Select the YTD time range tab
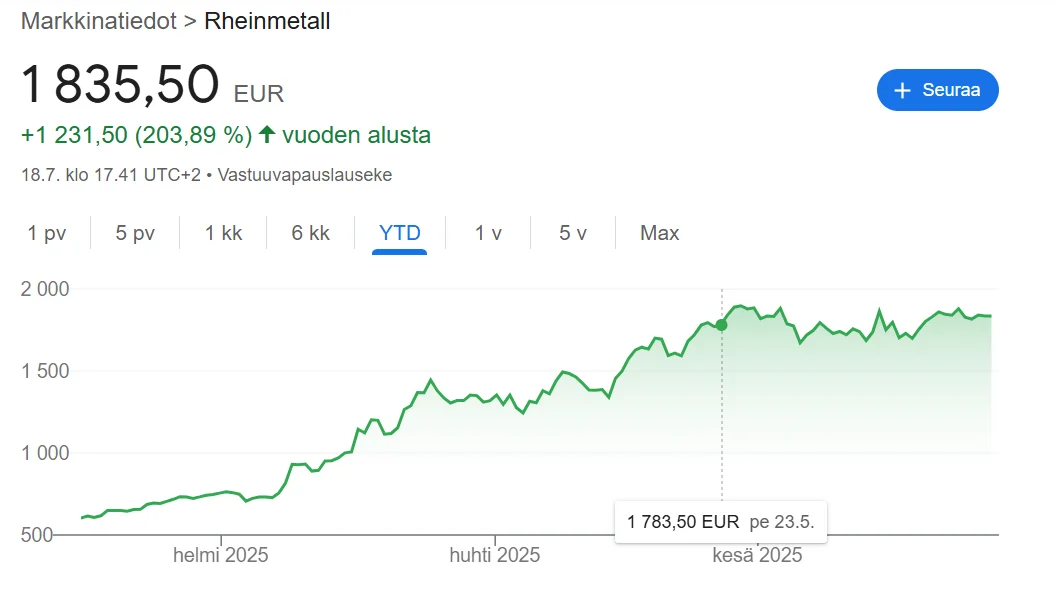Screen dimensions: 1059x591 (399, 233)
